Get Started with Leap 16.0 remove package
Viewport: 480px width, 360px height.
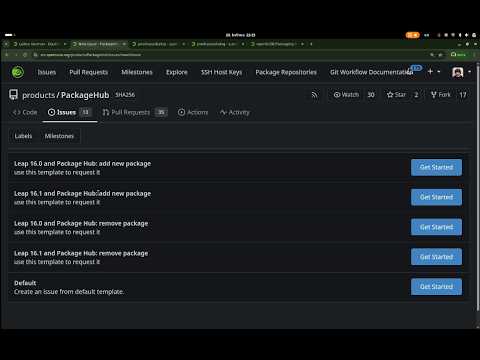coord(436,227)
